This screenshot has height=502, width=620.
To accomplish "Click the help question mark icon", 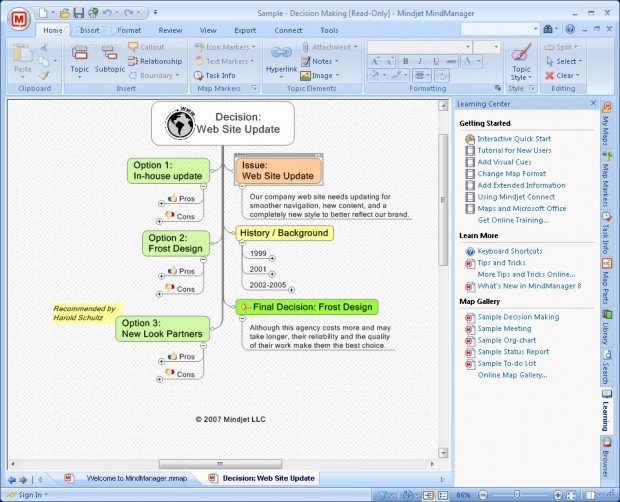I will coord(570,29).
